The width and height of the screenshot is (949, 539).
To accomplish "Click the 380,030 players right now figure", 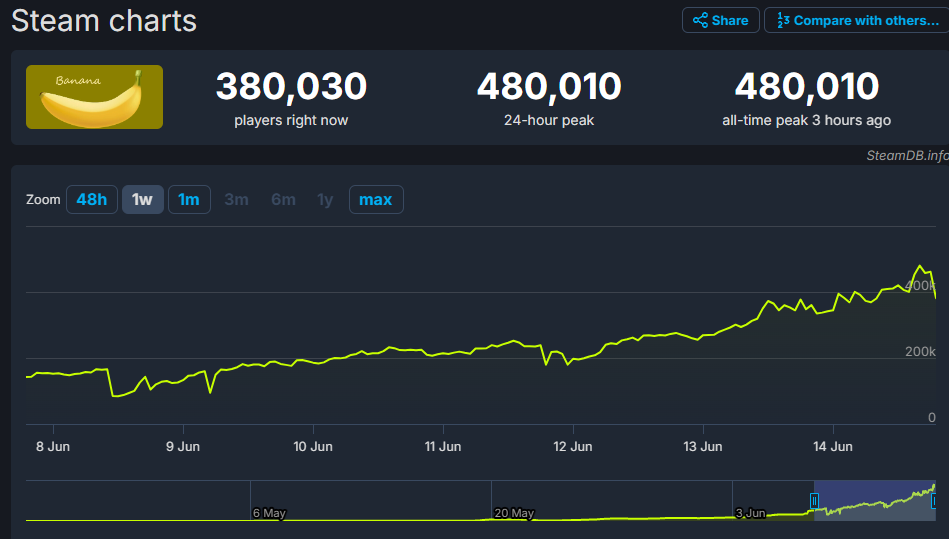I will tap(291, 86).
